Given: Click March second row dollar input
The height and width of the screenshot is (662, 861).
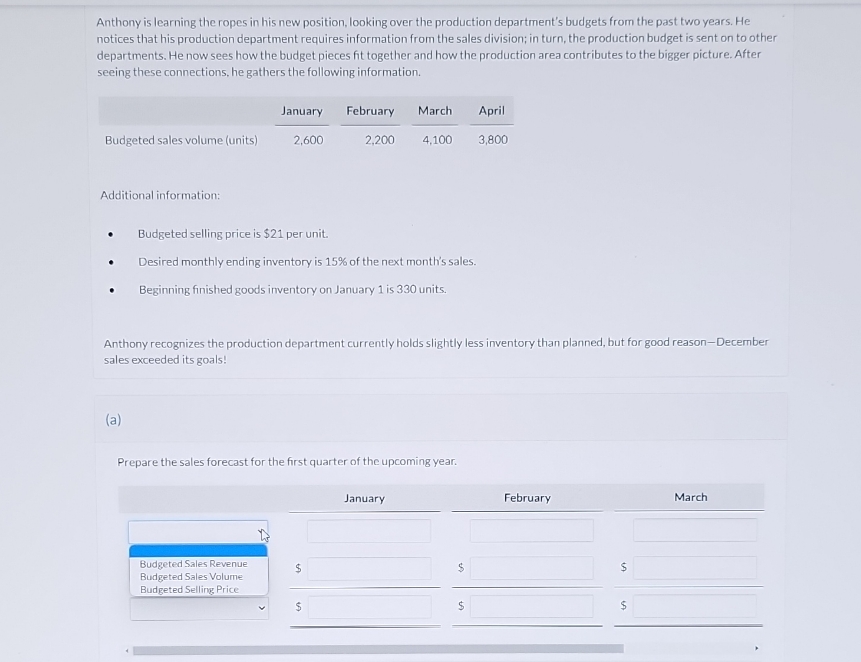Looking at the screenshot, I should coord(695,568).
